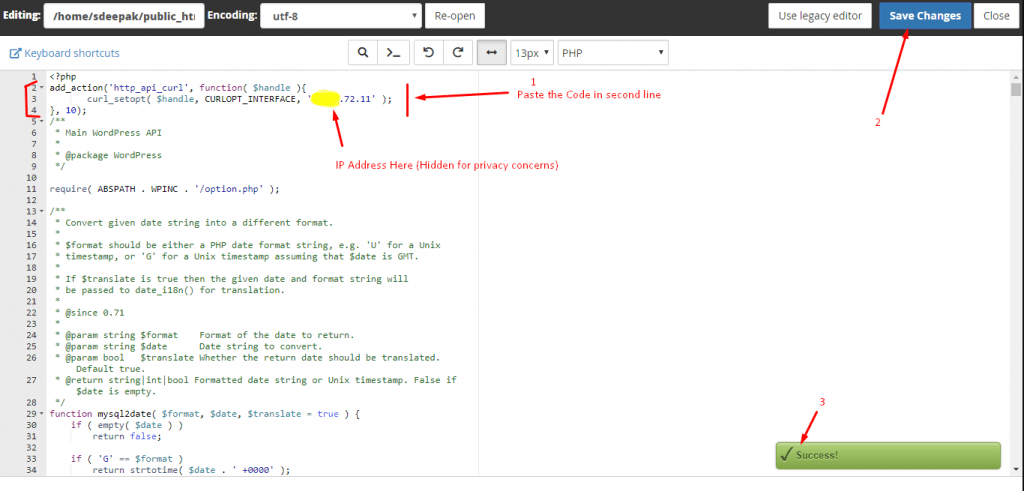Fold the comment block at line 5
Screen dimensions: 1024x491
click(x=41, y=122)
